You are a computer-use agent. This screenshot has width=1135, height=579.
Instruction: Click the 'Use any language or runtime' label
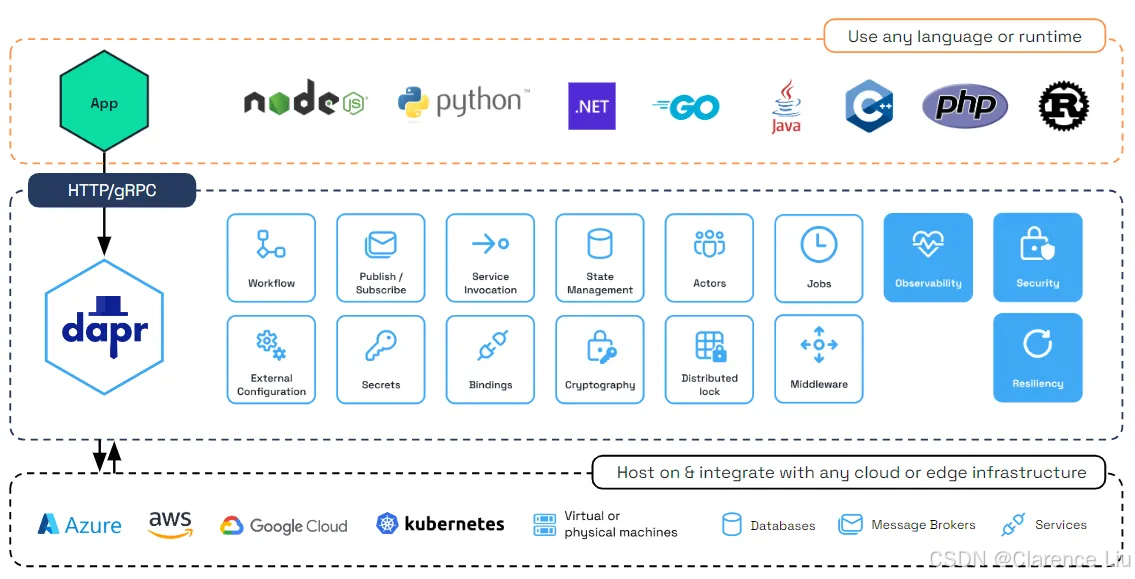pos(965,36)
